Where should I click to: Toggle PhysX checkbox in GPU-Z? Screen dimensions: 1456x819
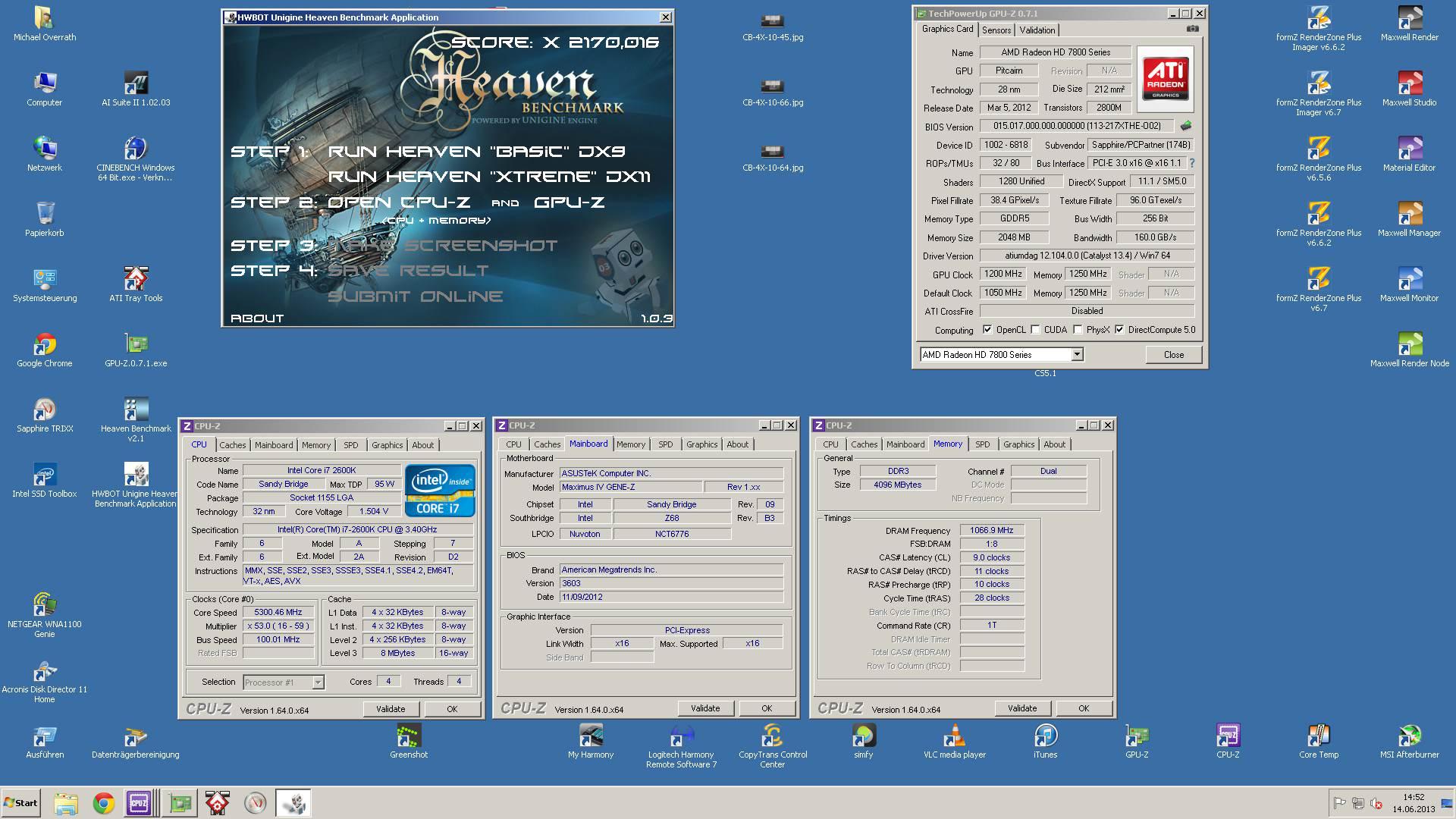pyautogui.click(x=1078, y=330)
